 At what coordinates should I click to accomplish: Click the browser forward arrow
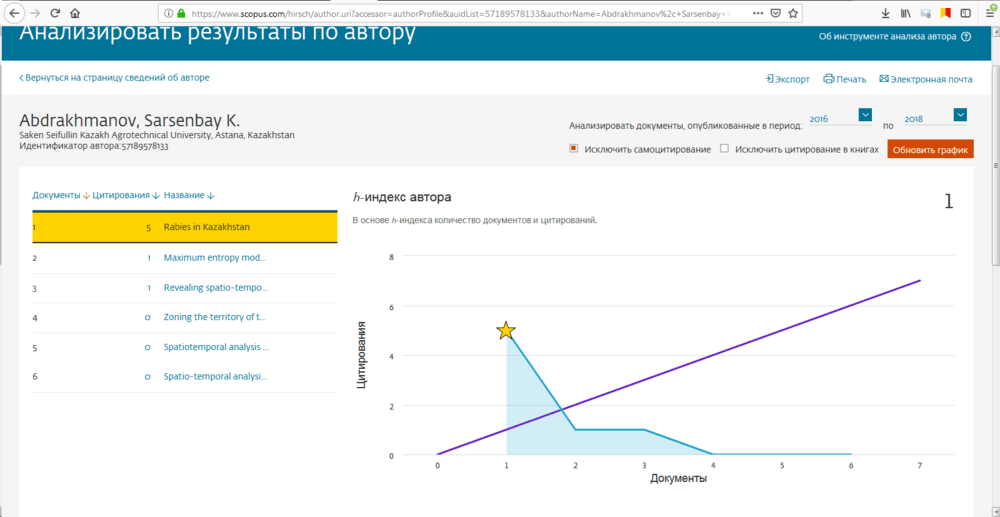click(x=34, y=13)
